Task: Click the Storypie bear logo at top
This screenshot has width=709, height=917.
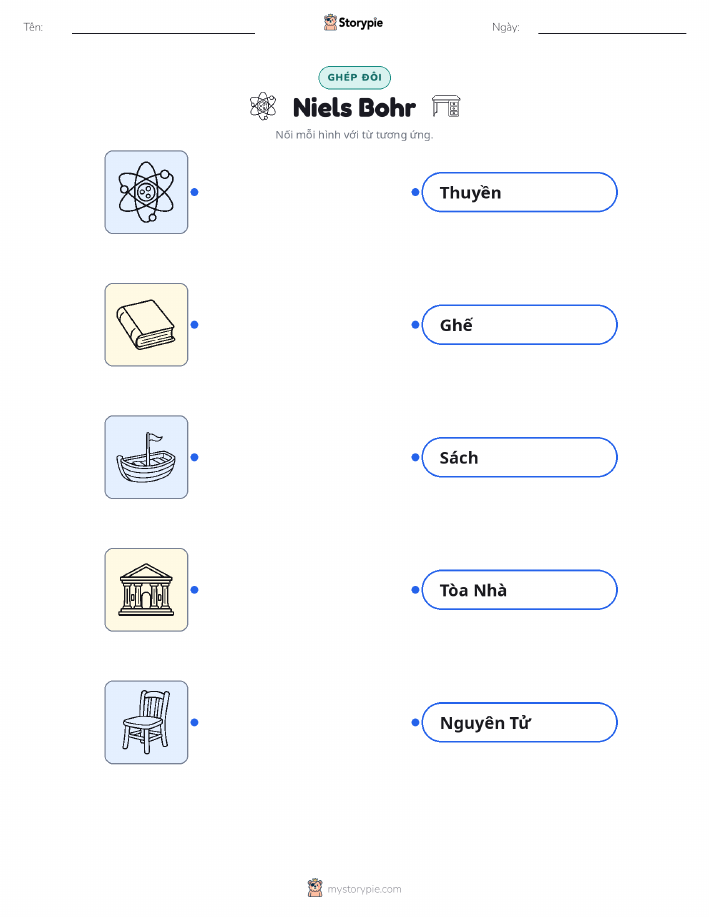Action: 331,23
